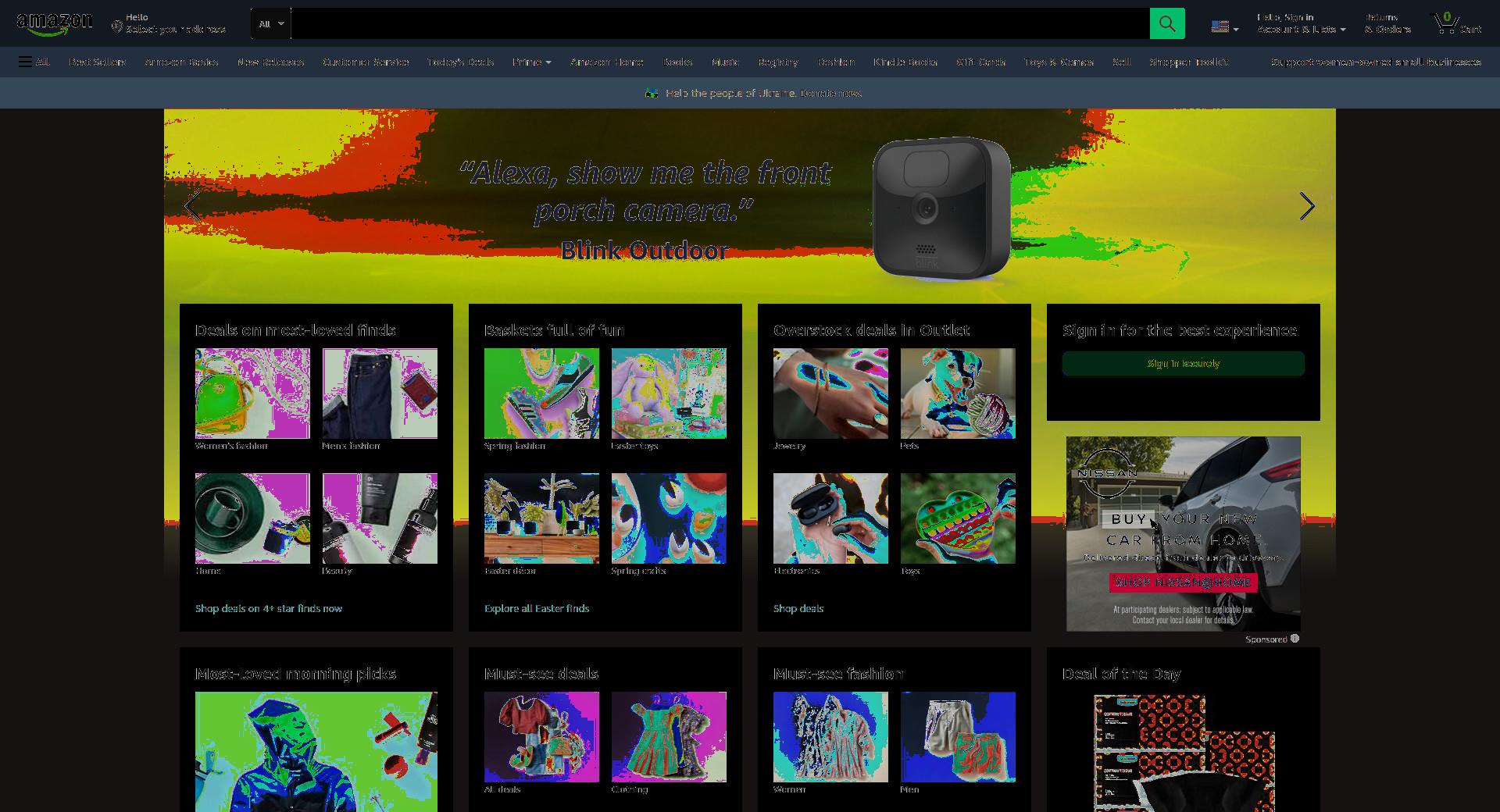This screenshot has width=1500, height=812.
Task: Open Men's fashion thumbnail
Action: 380,394
